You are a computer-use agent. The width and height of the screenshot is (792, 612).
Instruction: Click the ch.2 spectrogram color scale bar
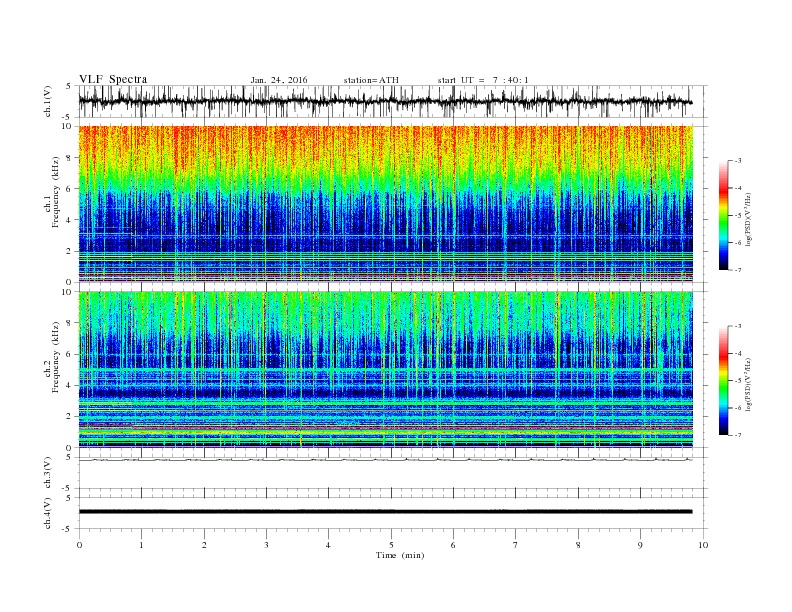pyautogui.click(x=723, y=381)
